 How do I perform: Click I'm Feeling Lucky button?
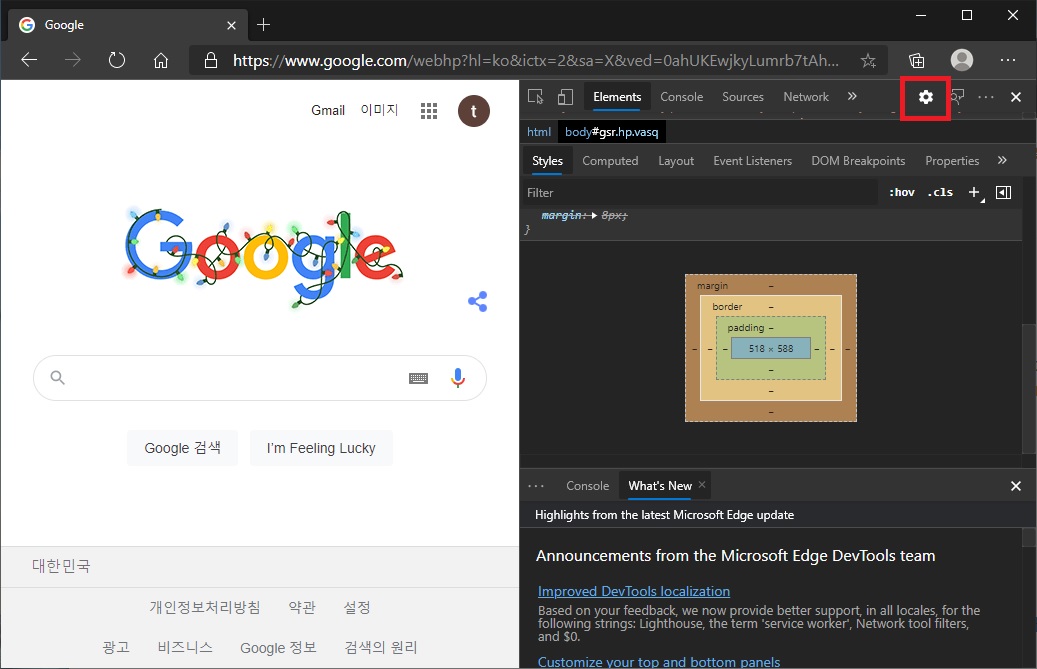click(x=321, y=448)
